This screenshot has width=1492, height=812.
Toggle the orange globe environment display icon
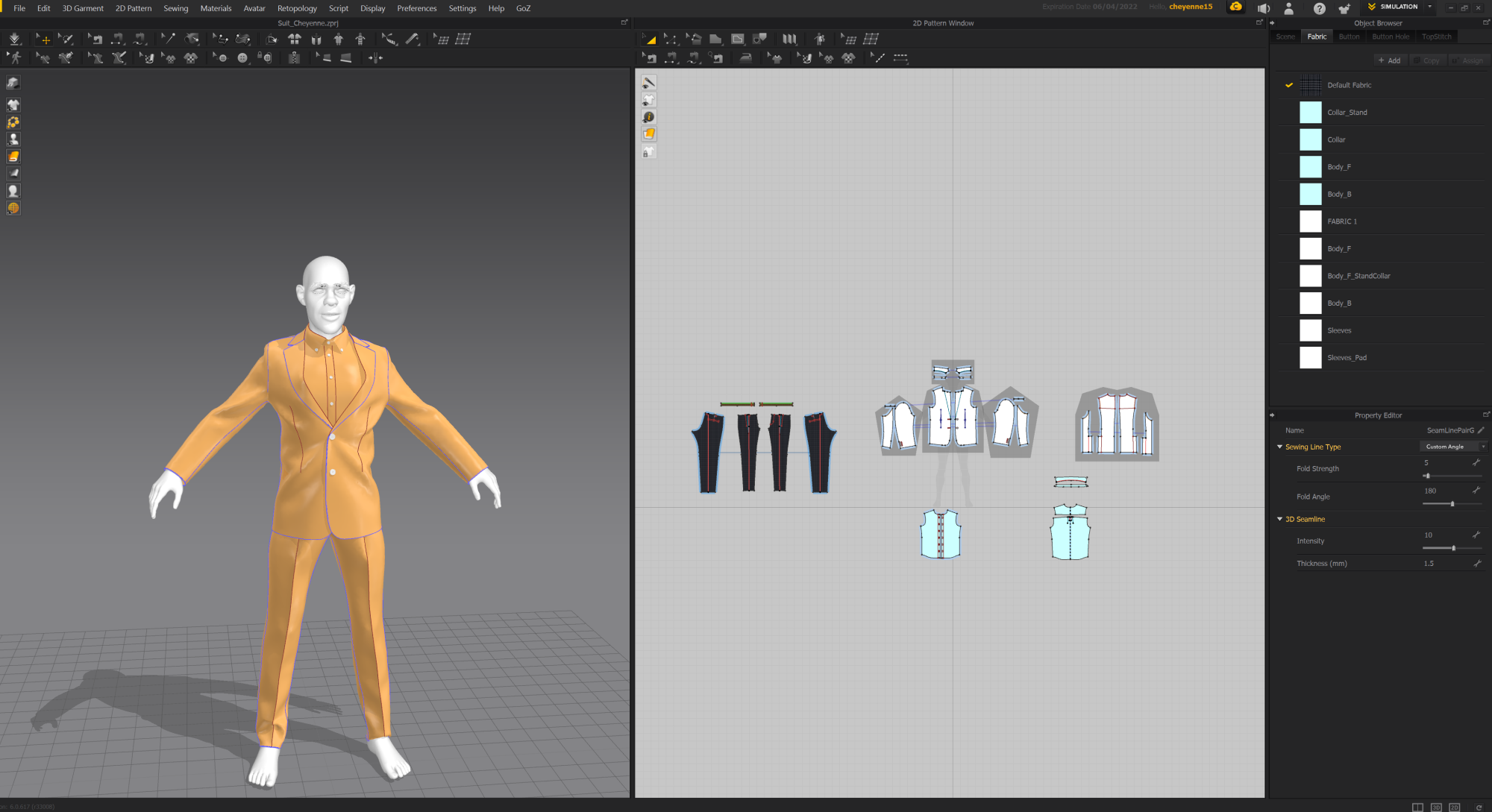[13, 208]
